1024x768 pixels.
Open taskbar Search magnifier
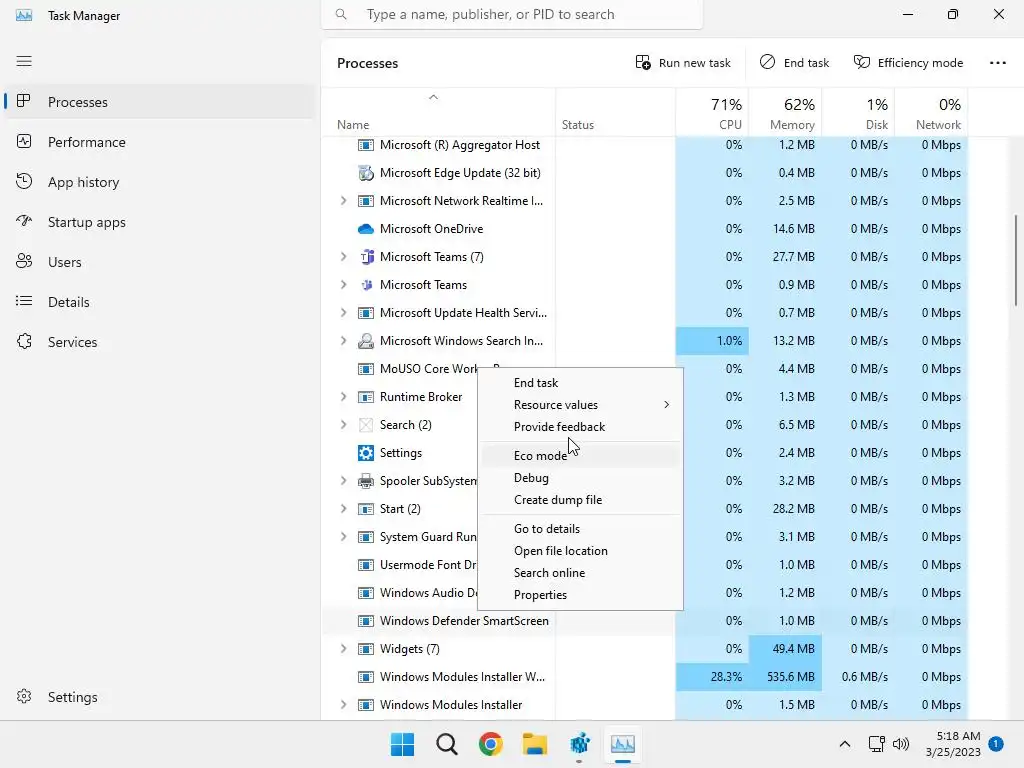447,744
